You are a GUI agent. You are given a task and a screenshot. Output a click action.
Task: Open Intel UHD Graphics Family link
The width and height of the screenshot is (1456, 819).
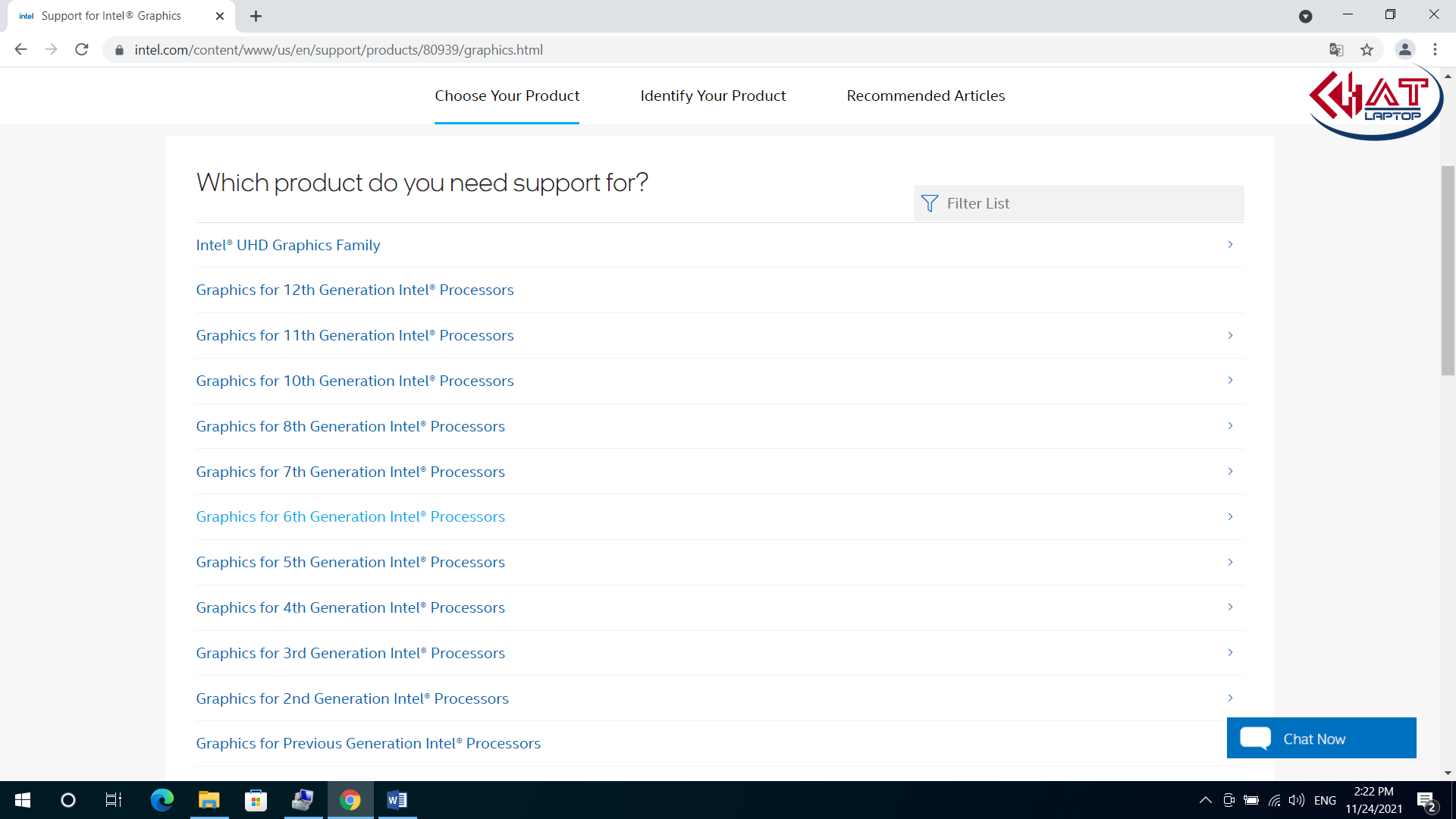[x=288, y=245]
